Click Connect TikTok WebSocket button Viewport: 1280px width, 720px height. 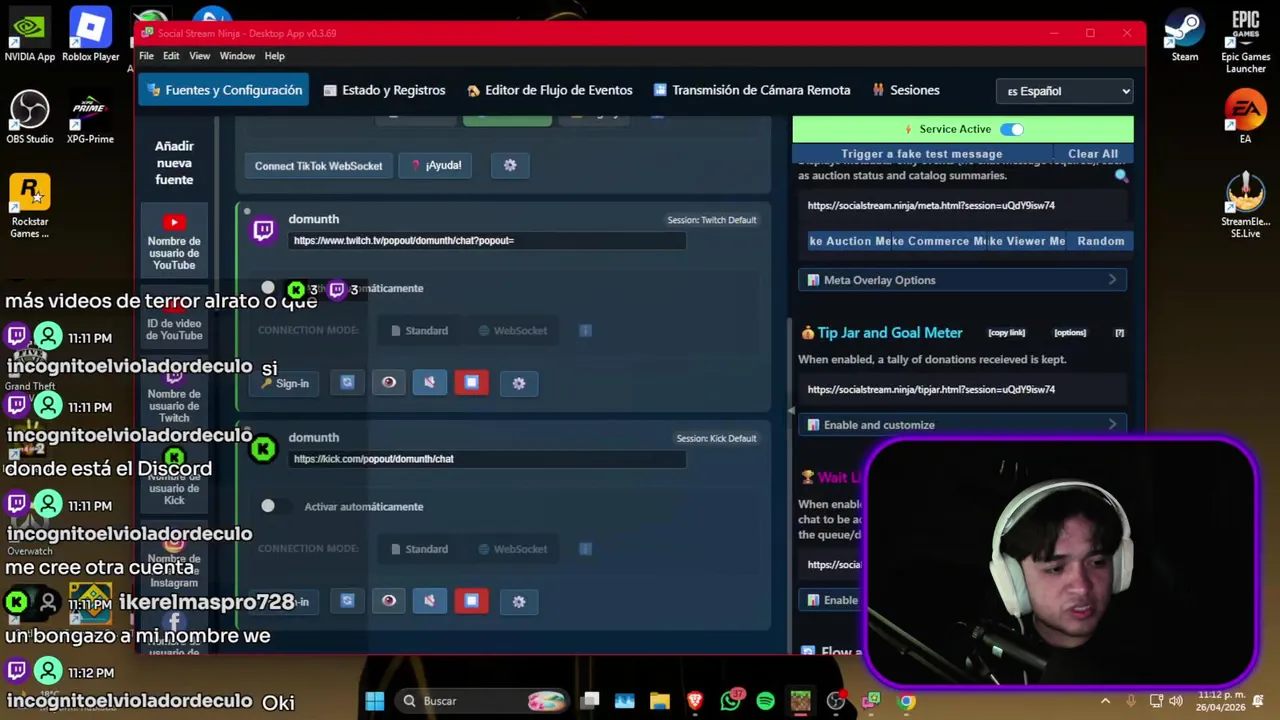pos(318,165)
